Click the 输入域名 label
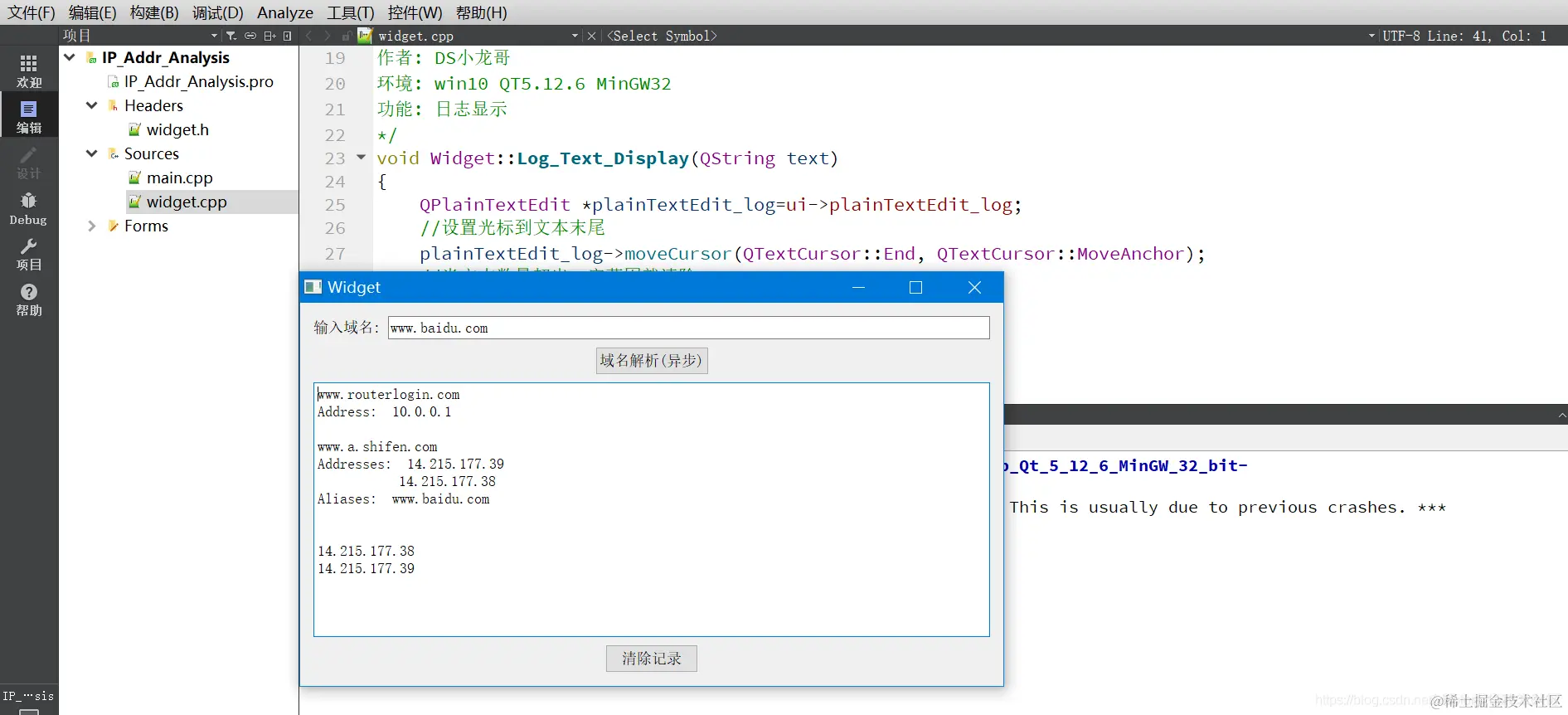This screenshot has width=1568, height=715. [347, 328]
